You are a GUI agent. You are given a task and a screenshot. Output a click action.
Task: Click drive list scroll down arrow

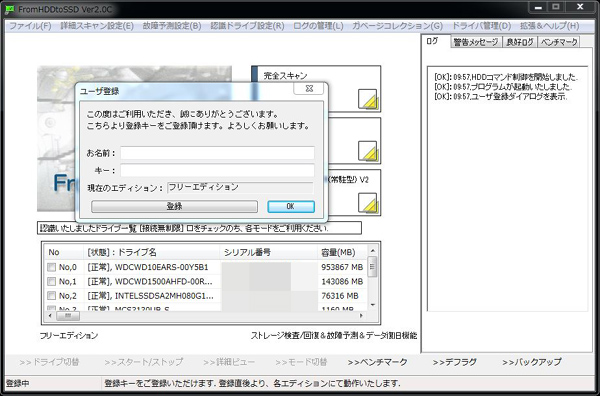point(373,305)
